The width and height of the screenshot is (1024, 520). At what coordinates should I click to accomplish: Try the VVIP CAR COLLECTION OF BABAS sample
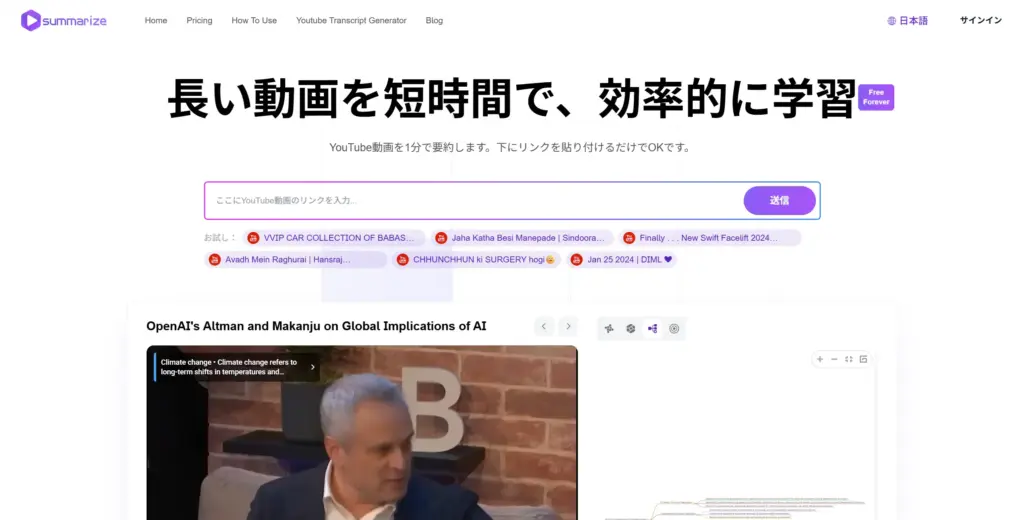(x=334, y=238)
